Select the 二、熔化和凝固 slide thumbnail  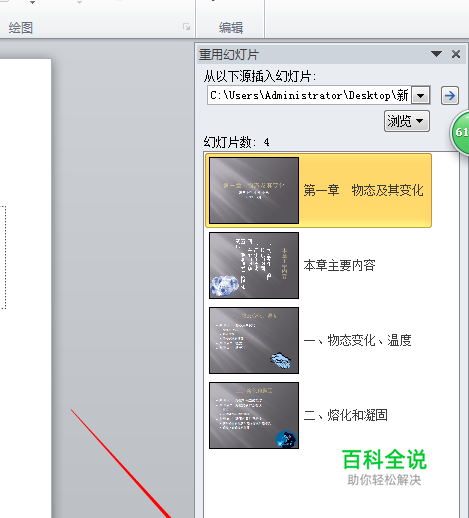pos(254,415)
